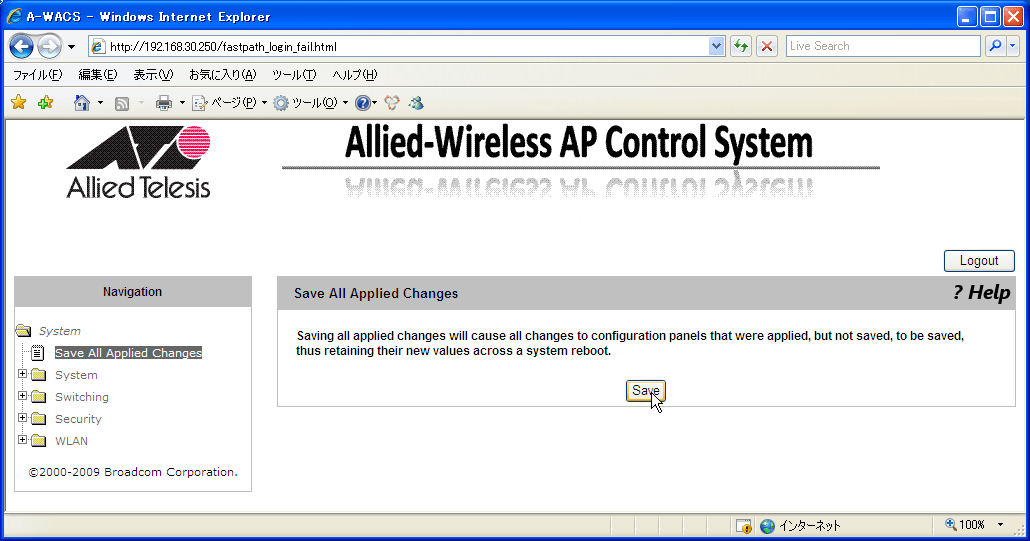
Task: Stop loading with the red X icon
Action: pos(767,47)
